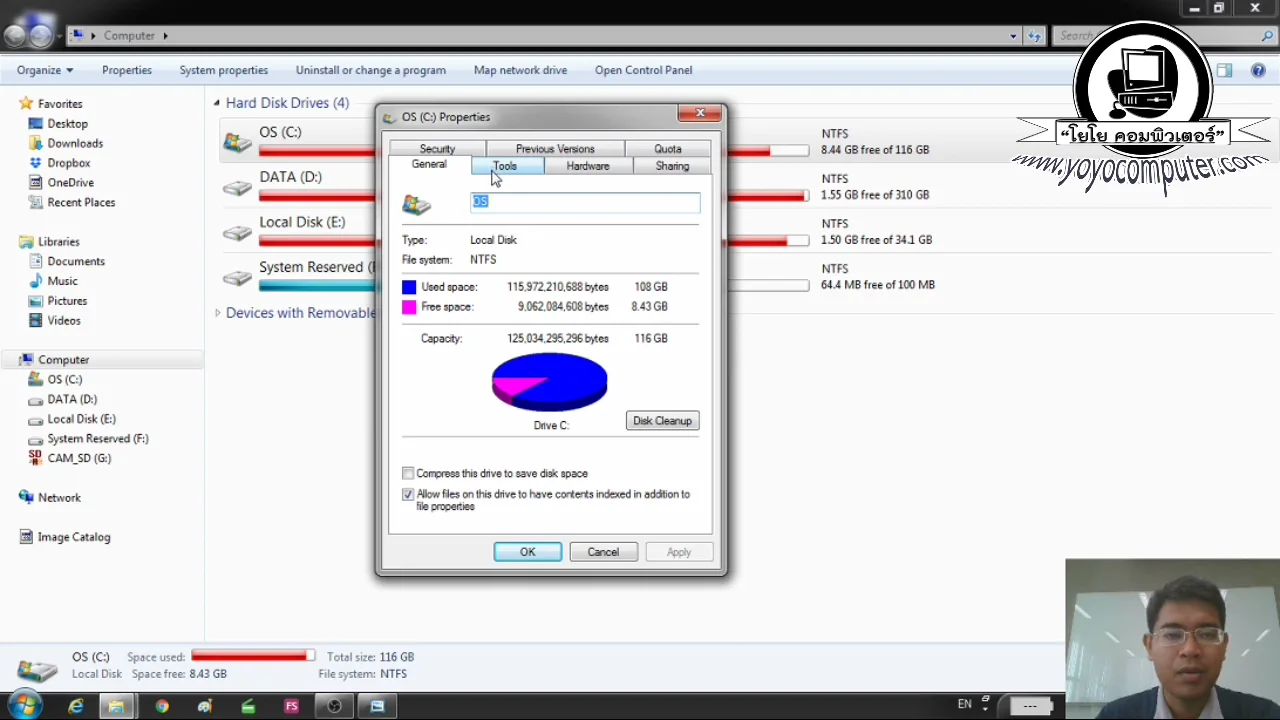The height and width of the screenshot is (720, 1280).
Task: Launch the FastStone app from the taskbar
Action: [292, 707]
